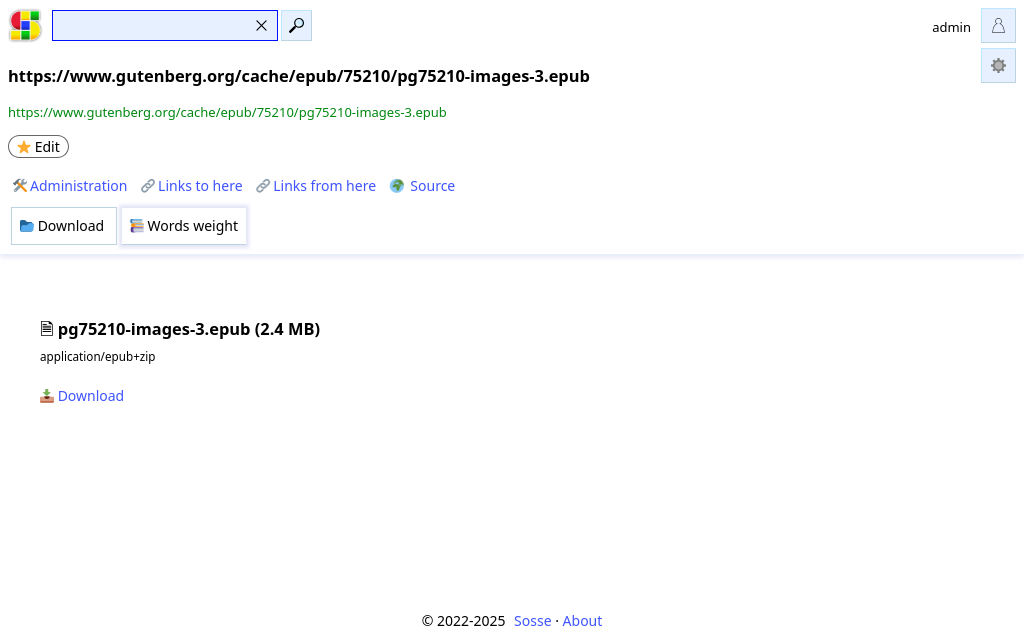
Task: Click the document icon beside epub filename
Action: (46, 328)
